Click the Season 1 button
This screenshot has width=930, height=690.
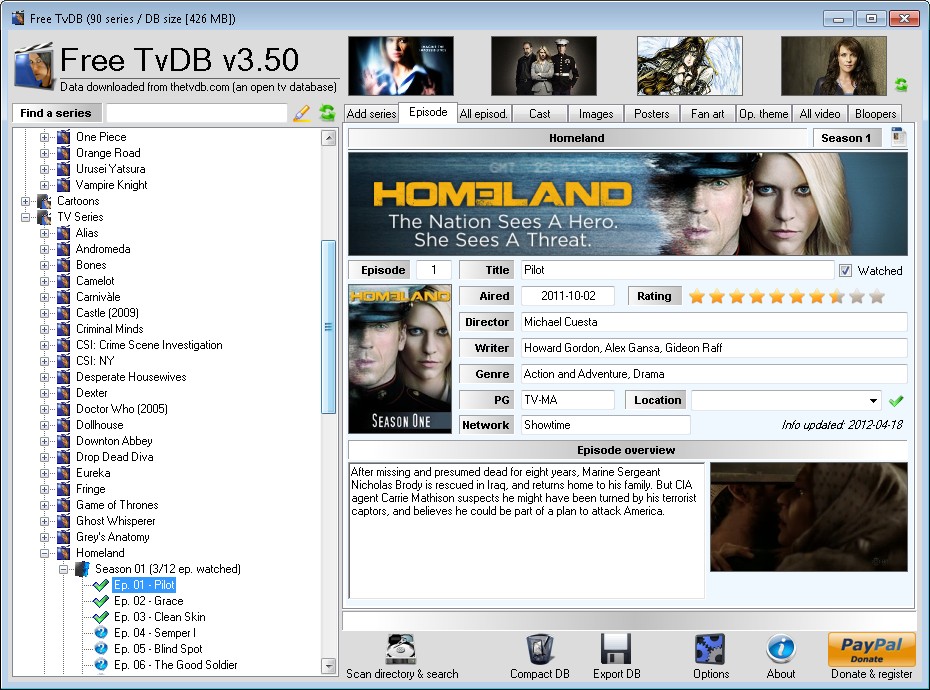[846, 138]
